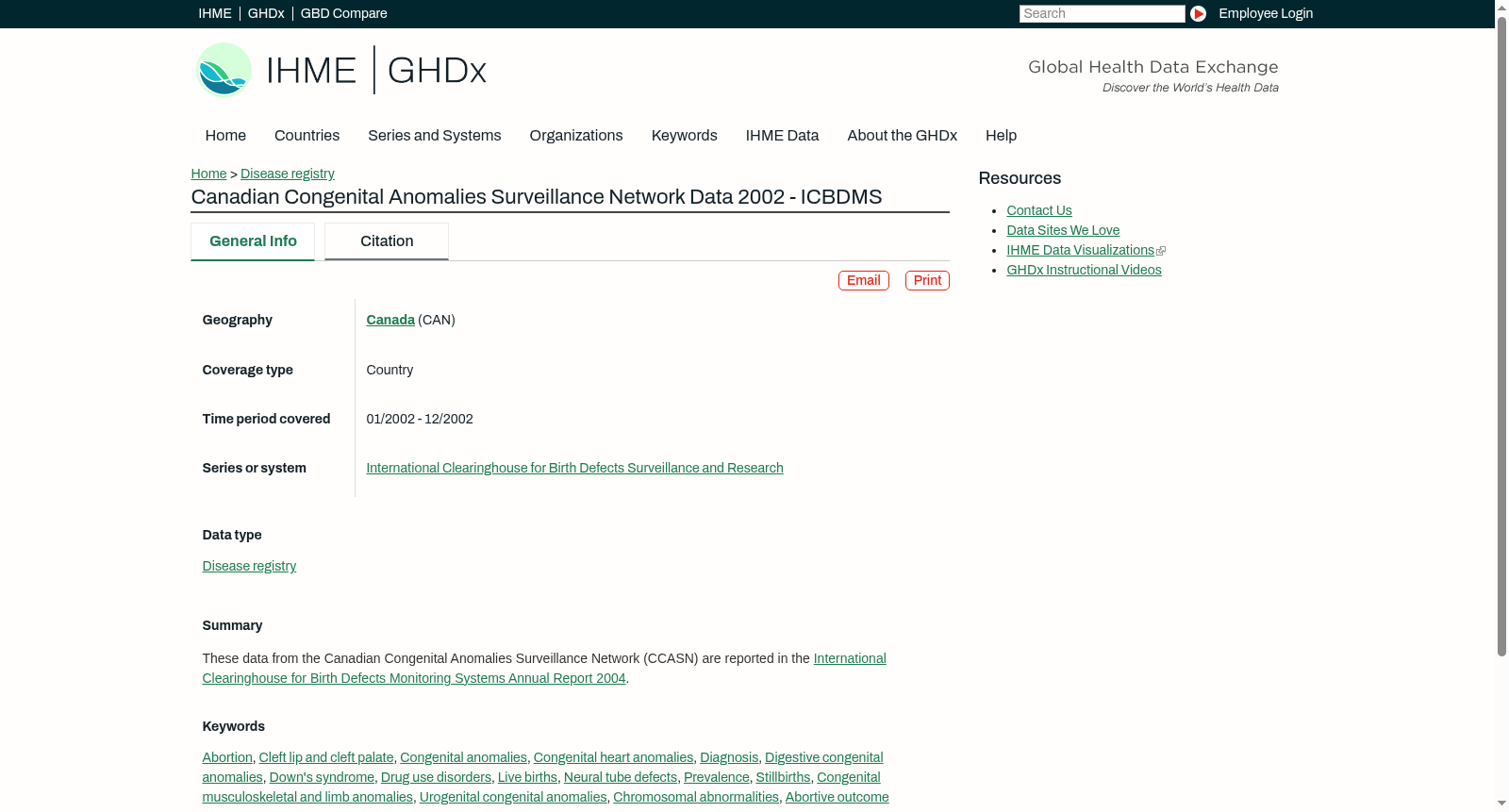The width and height of the screenshot is (1509, 812).
Task: Click the '01/2002 - 12/2002' time period value
Action: pyautogui.click(x=420, y=420)
